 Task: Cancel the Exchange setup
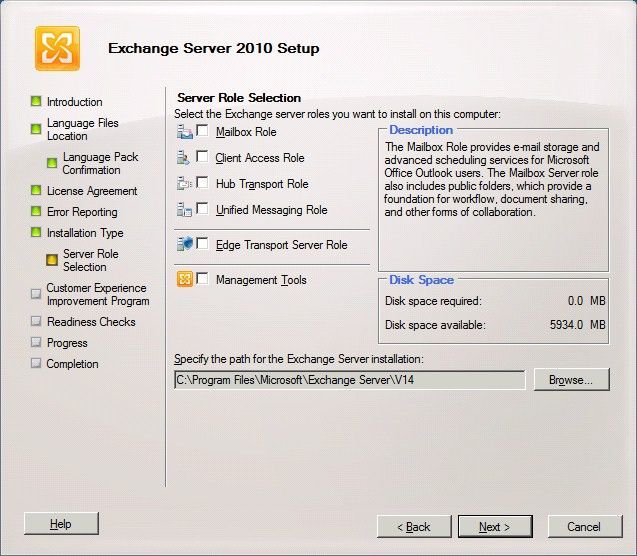pyautogui.click(x=585, y=527)
